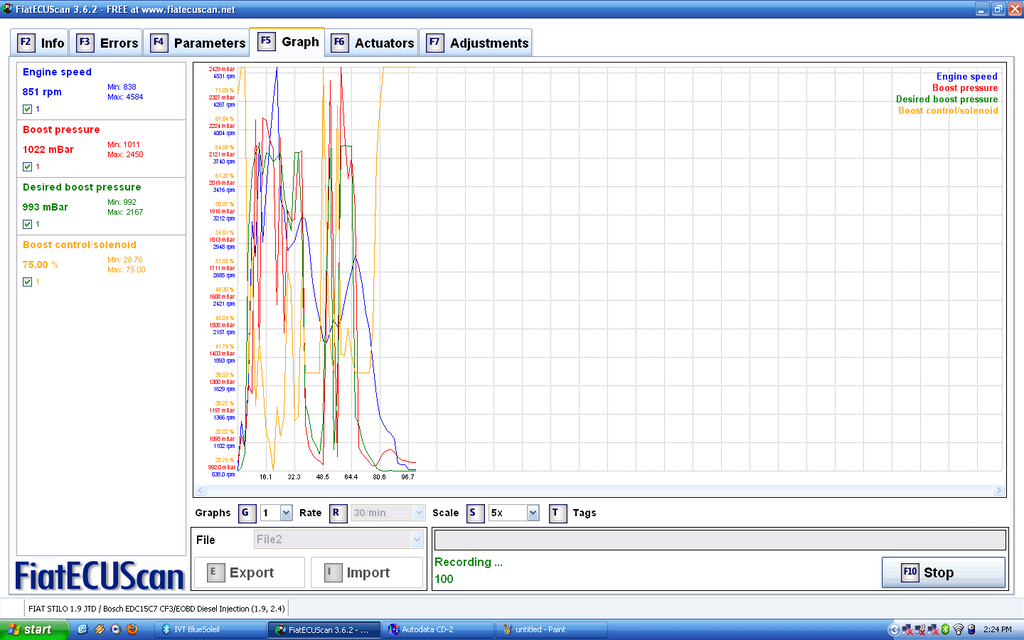Select the Graph tab

click(287, 42)
